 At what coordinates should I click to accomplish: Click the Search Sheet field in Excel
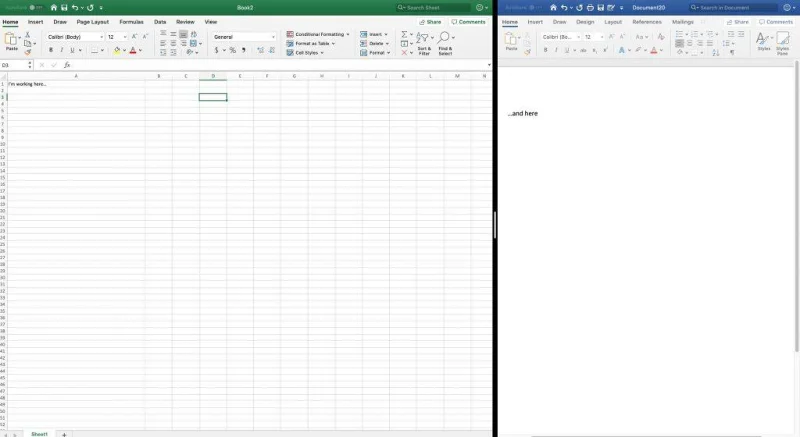(x=432, y=7)
